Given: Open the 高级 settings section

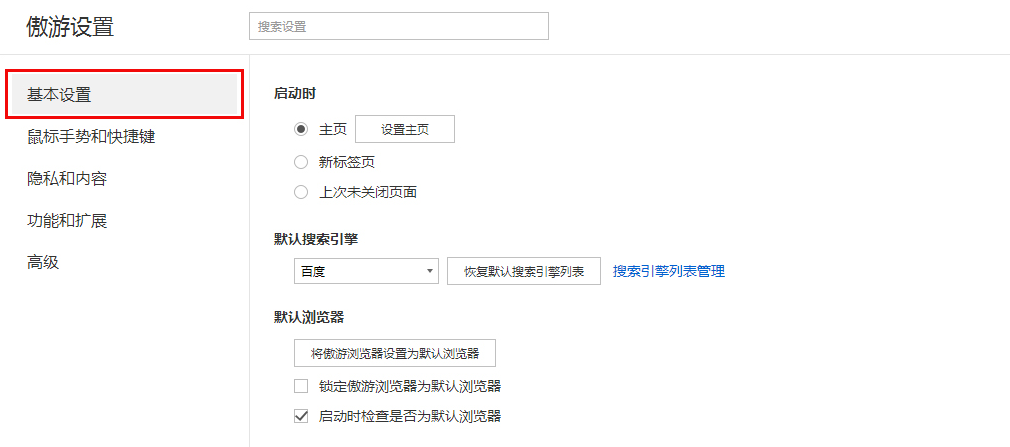Looking at the screenshot, I should pos(43,262).
